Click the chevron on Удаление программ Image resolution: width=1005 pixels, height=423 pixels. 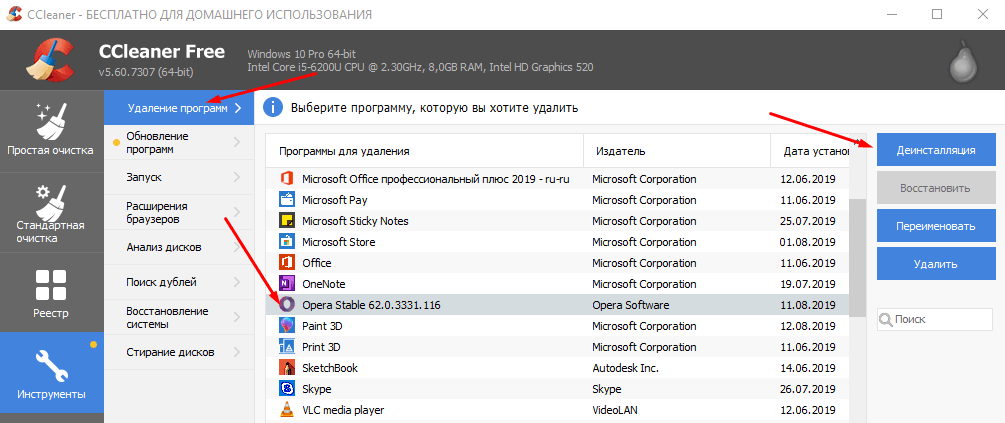(238, 108)
